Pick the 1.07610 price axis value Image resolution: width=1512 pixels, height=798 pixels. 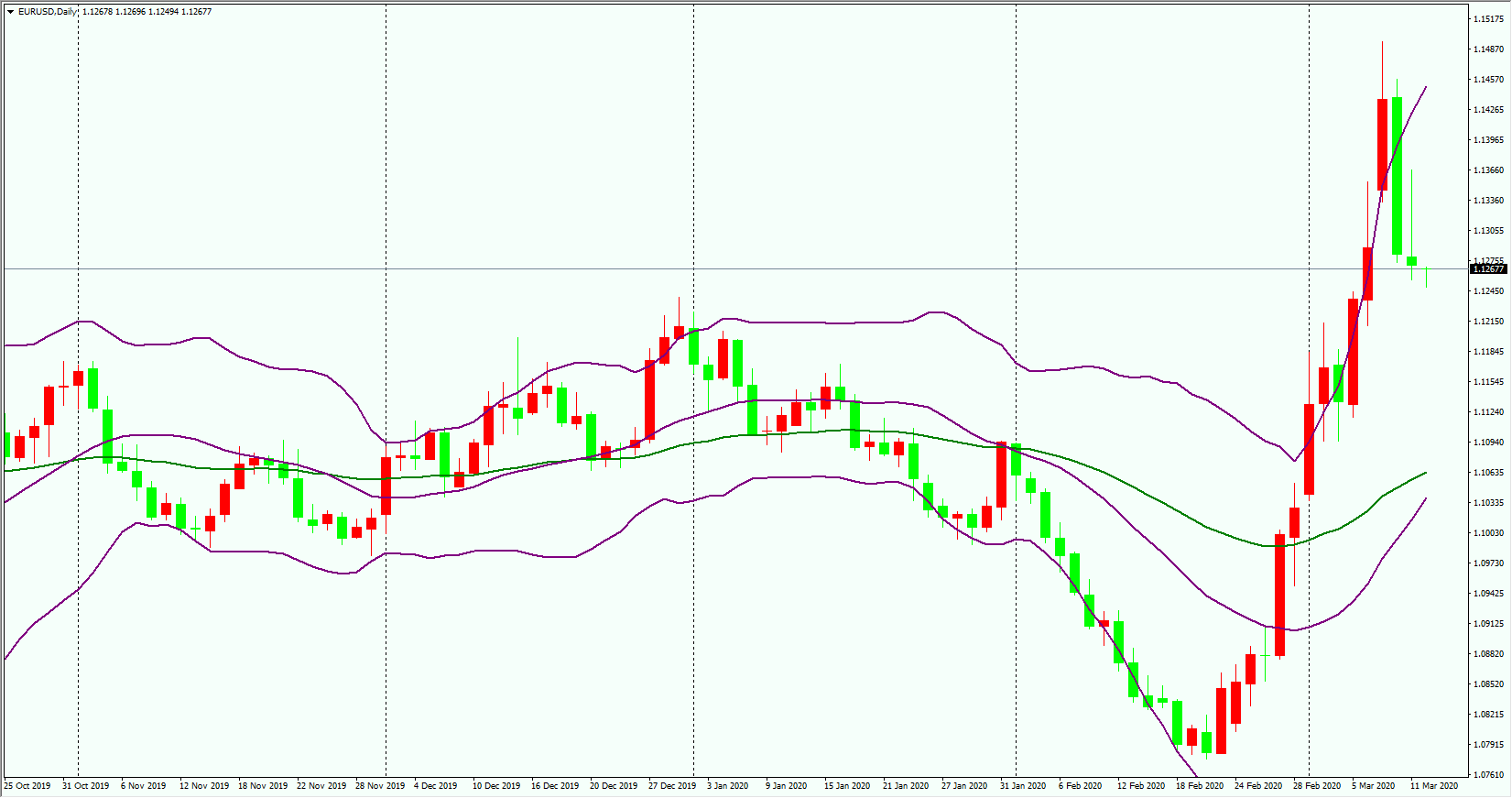click(1488, 774)
